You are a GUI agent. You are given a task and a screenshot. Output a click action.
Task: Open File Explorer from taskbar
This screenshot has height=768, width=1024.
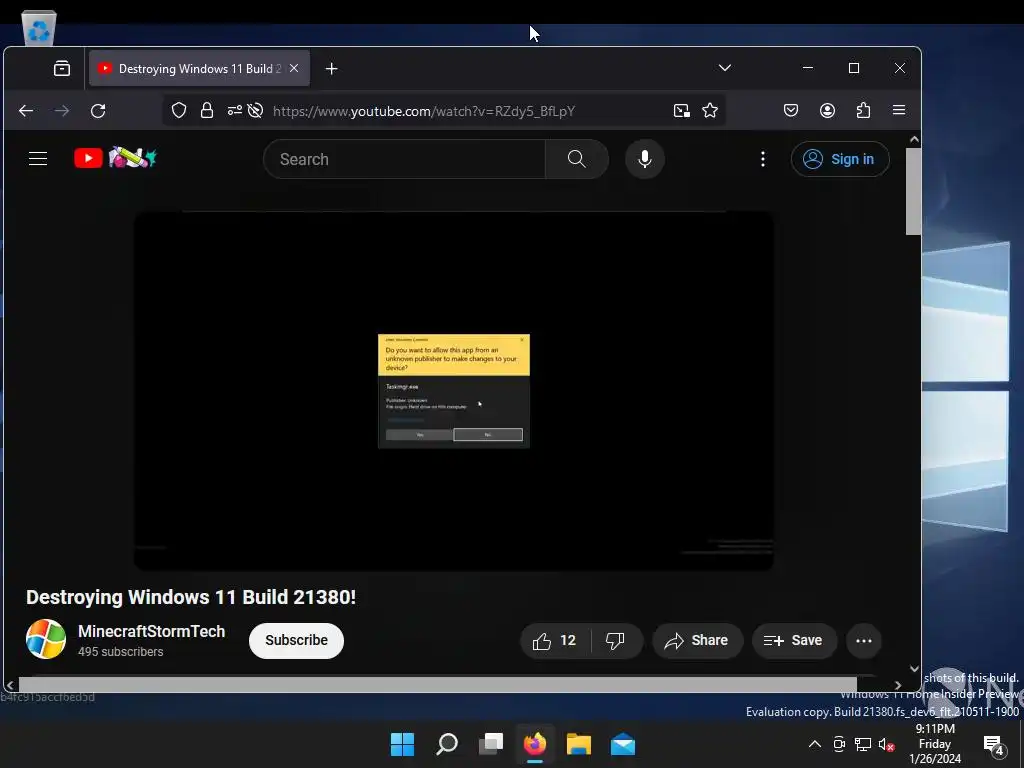[x=579, y=744]
